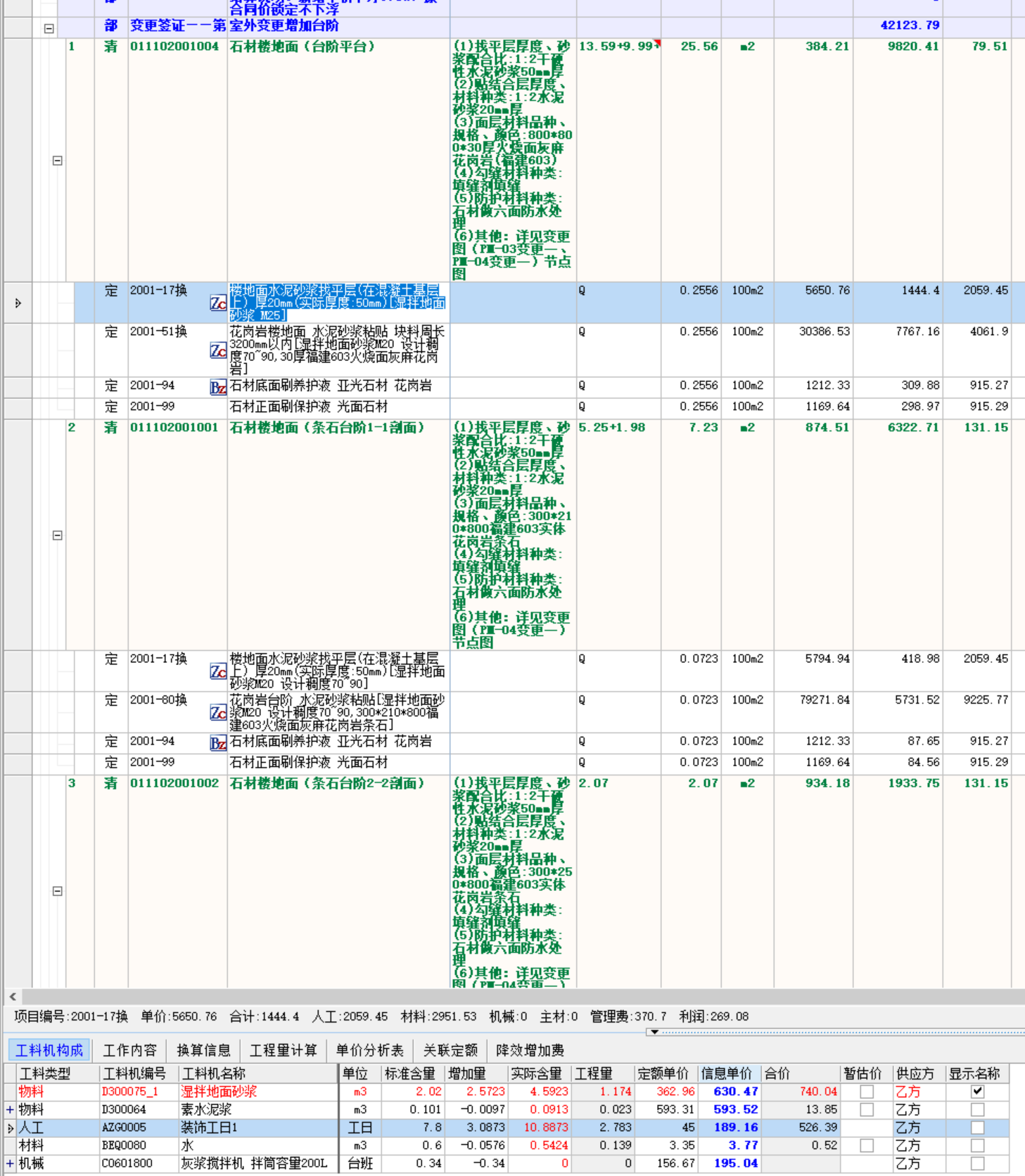Image resolution: width=1025 pixels, height=1176 pixels.
Task: Click the Bz icon in the 87.65 row
Action: tap(218, 743)
